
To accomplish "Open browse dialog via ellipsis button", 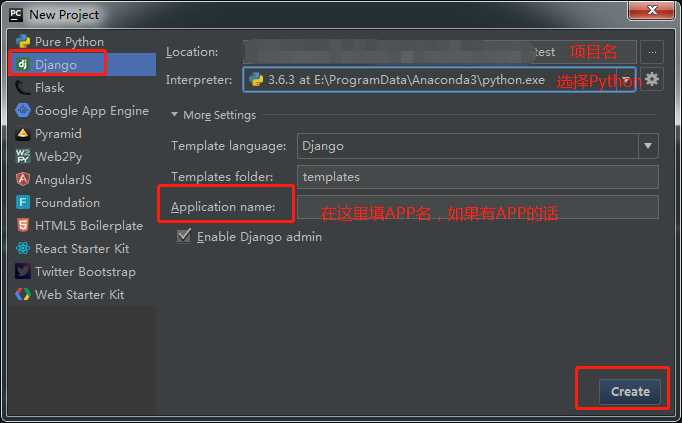I will pyautogui.click(x=652, y=52).
